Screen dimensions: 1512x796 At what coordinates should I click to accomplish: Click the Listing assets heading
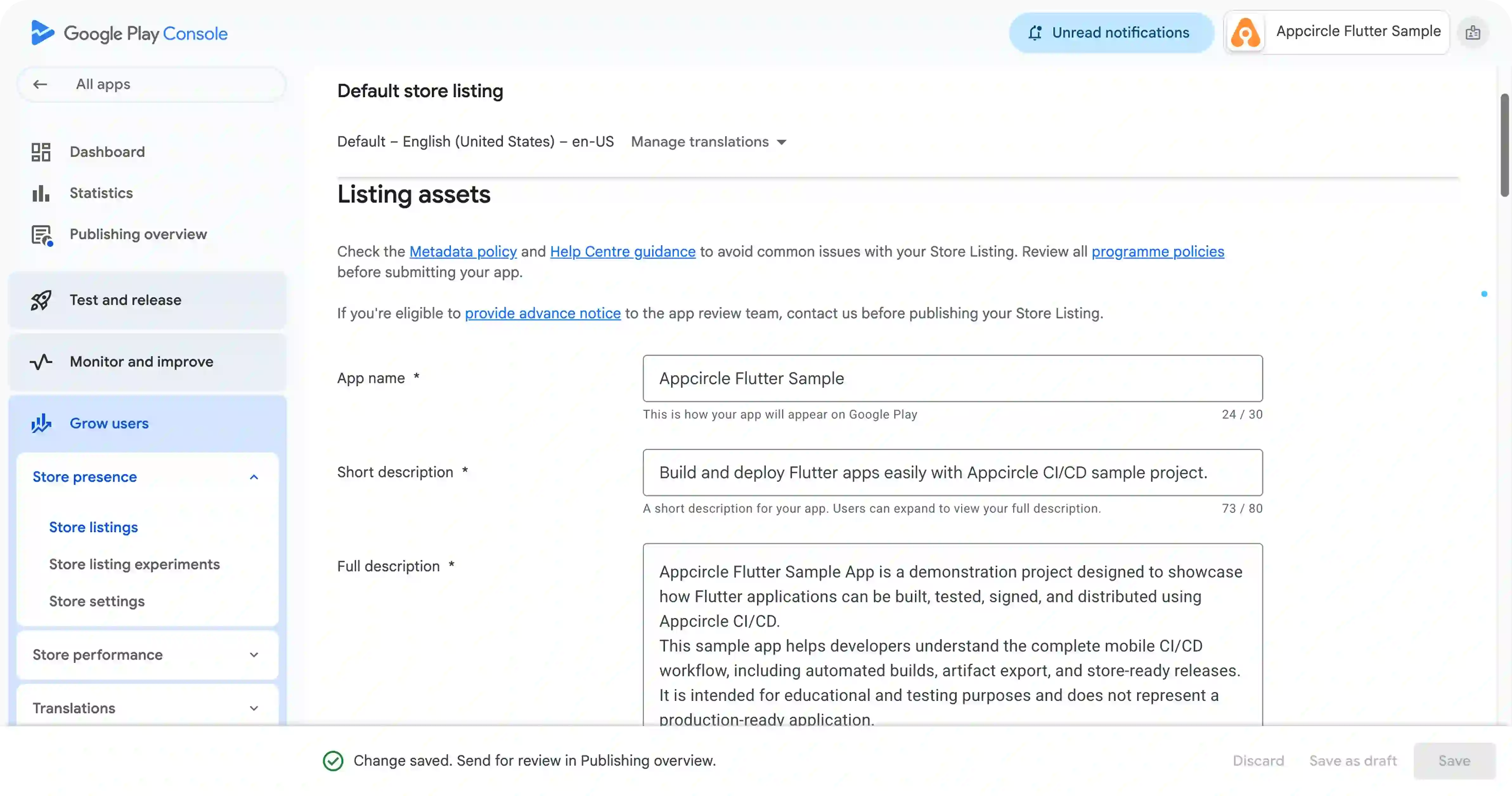(413, 194)
